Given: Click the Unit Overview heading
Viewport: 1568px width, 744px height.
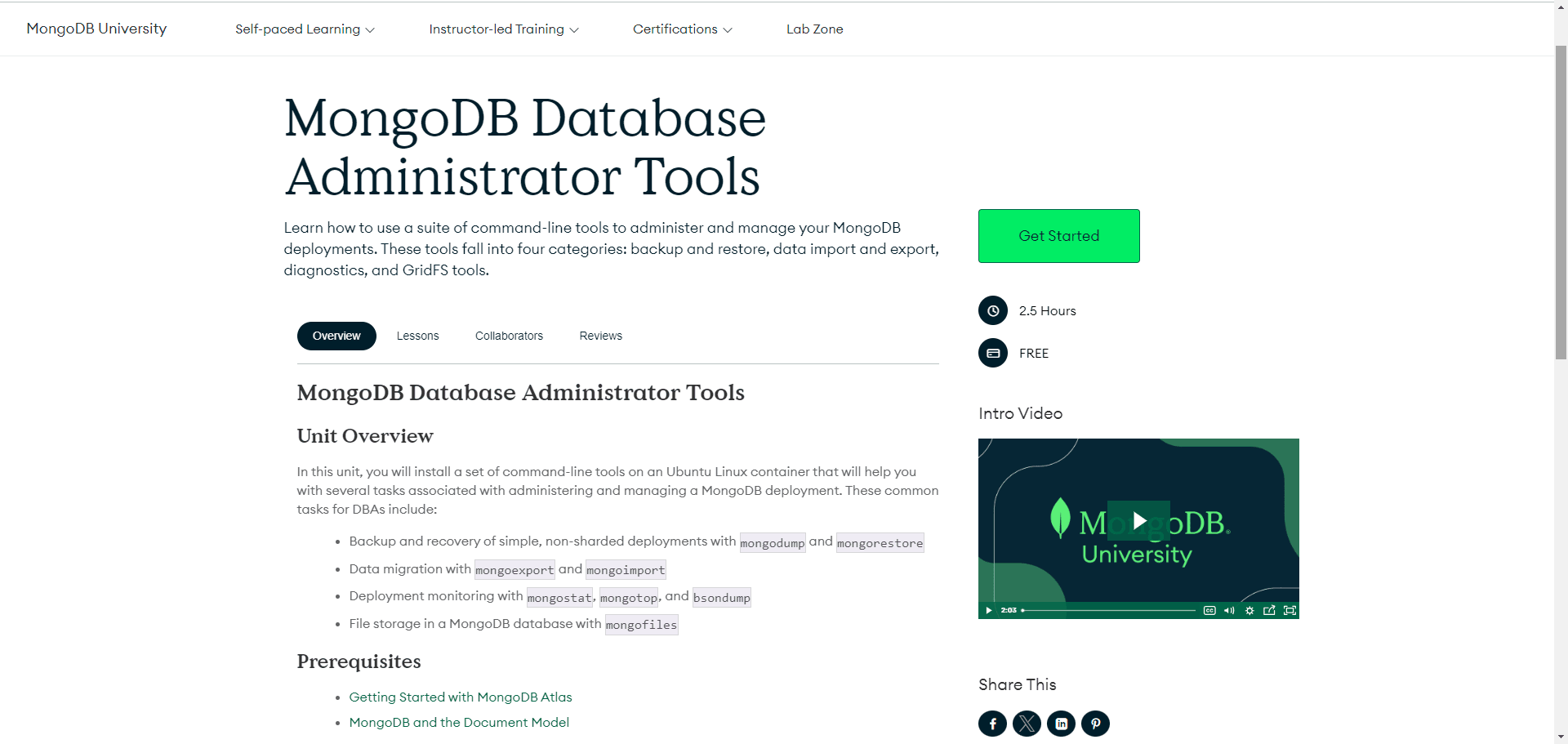Looking at the screenshot, I should (x=365, y=435).
